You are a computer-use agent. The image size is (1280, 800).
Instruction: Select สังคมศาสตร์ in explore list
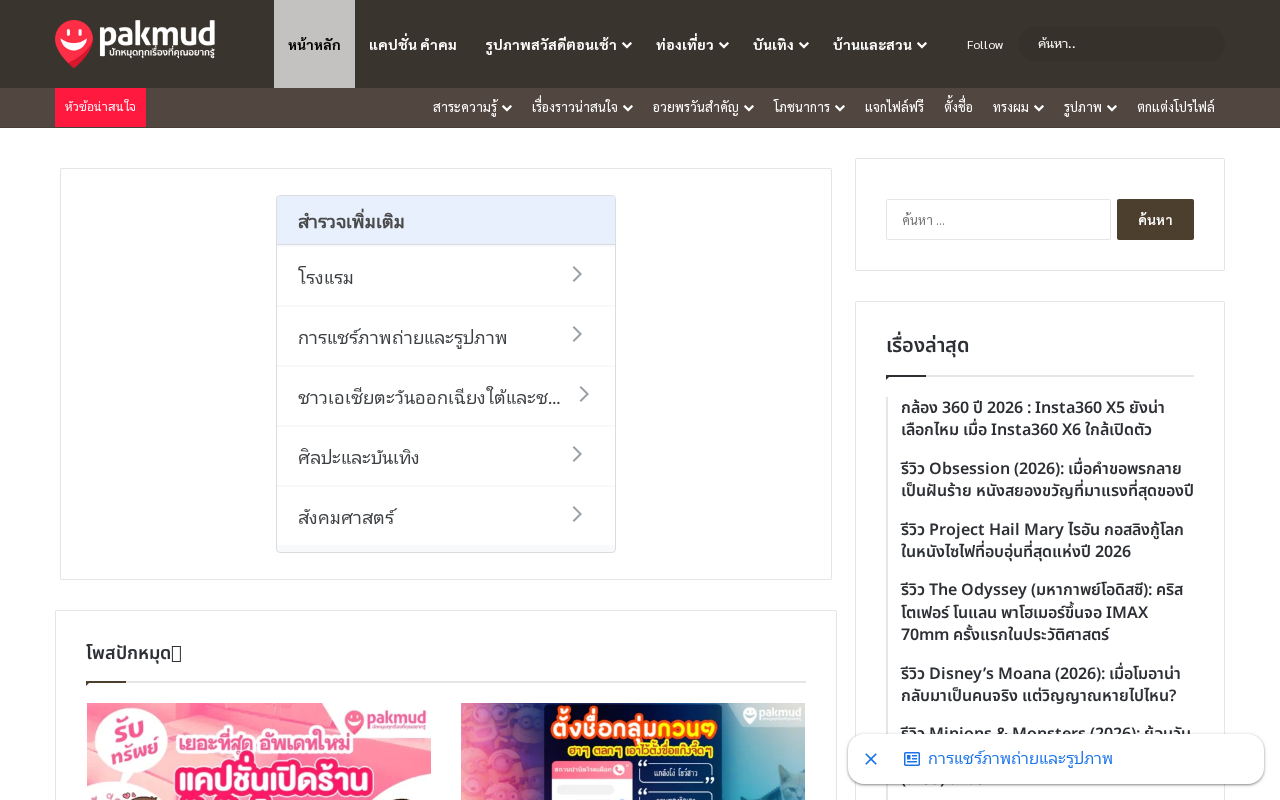[x=446, y=516]
